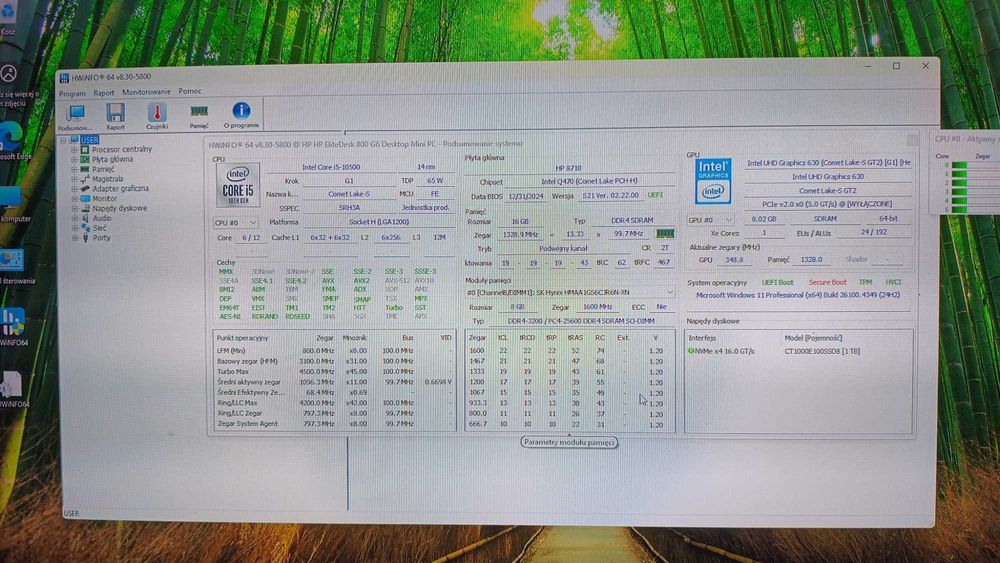This screenshot has width=1000, height=563.
Task: Open the Podsumowanie summary toolbar icon
Action: click(75, 117)
